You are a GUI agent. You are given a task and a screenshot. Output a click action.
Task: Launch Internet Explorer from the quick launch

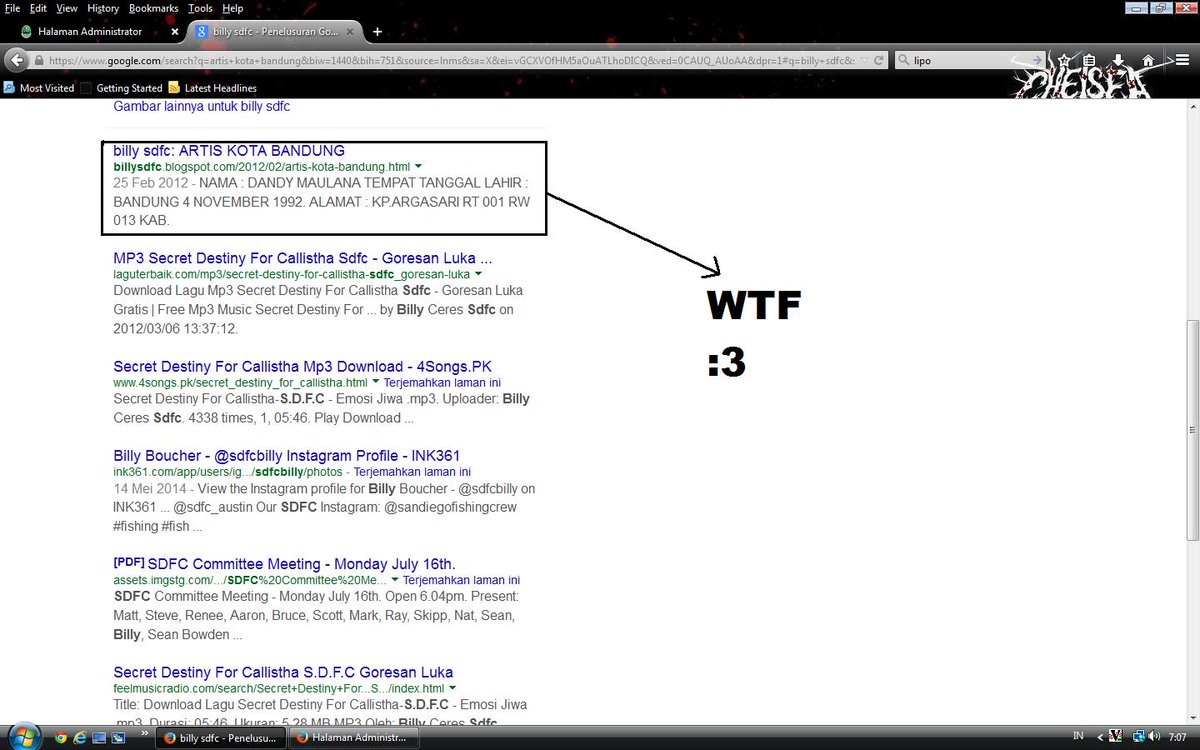[79, 738]
